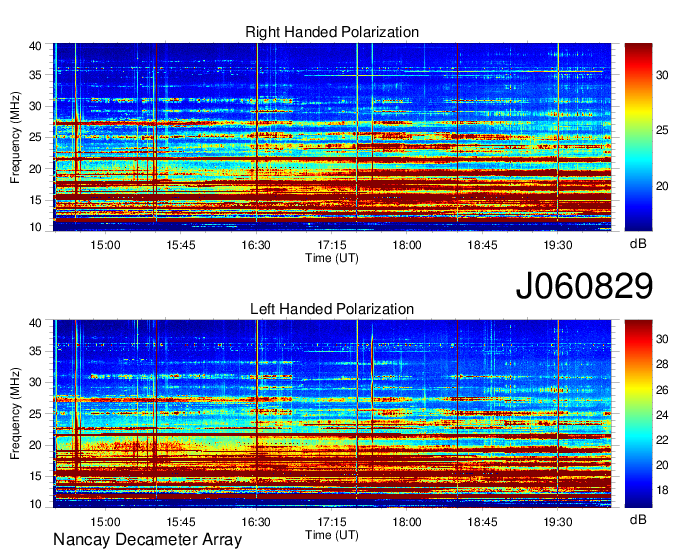Screen dimensions: 680x552
Task: Click the 16:30 tick of the lower plot
Action: point(256,522)
